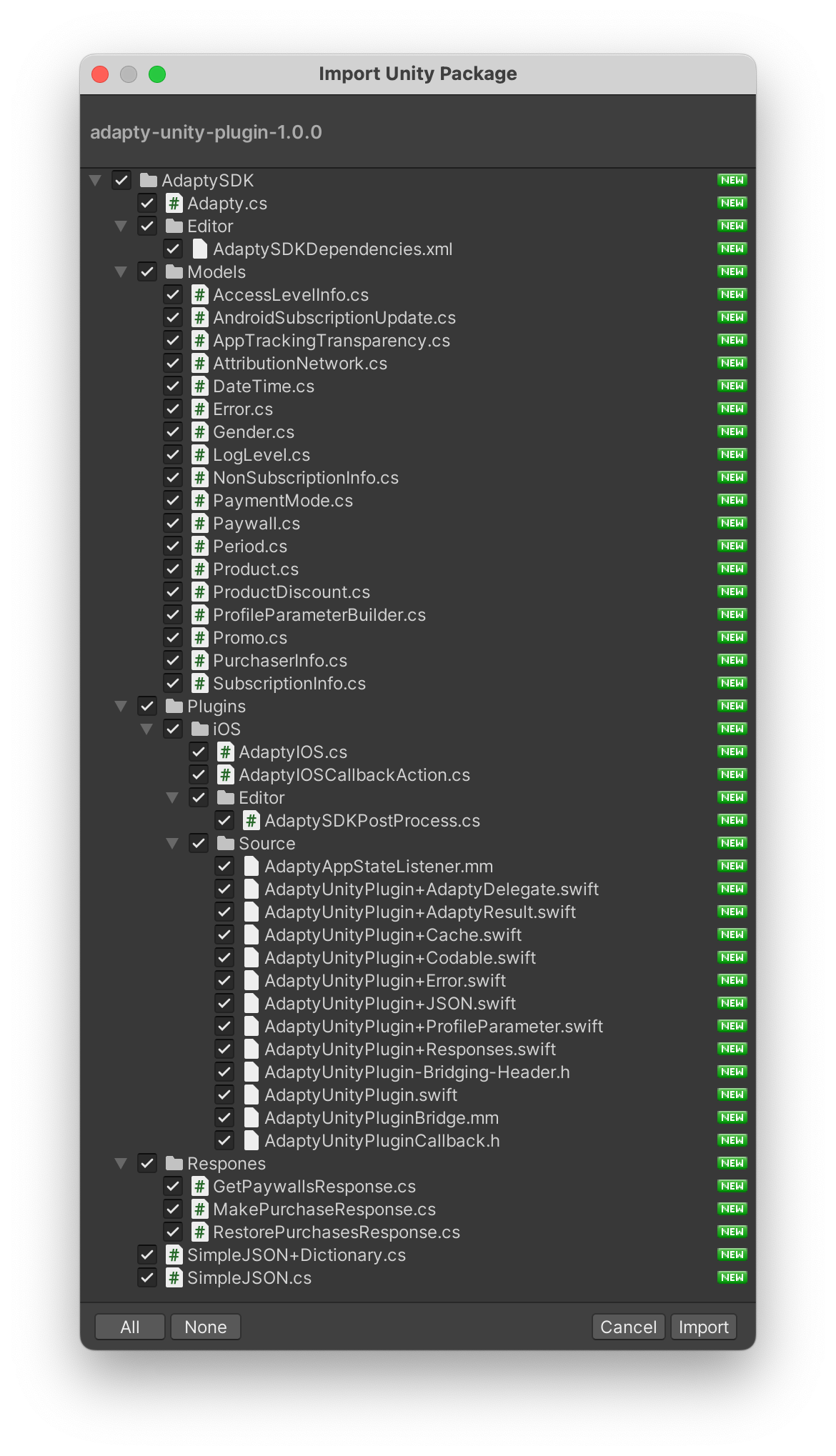Click the NEW badge on the AdaptySDK row
The image size is (836, 1456).
732,180
